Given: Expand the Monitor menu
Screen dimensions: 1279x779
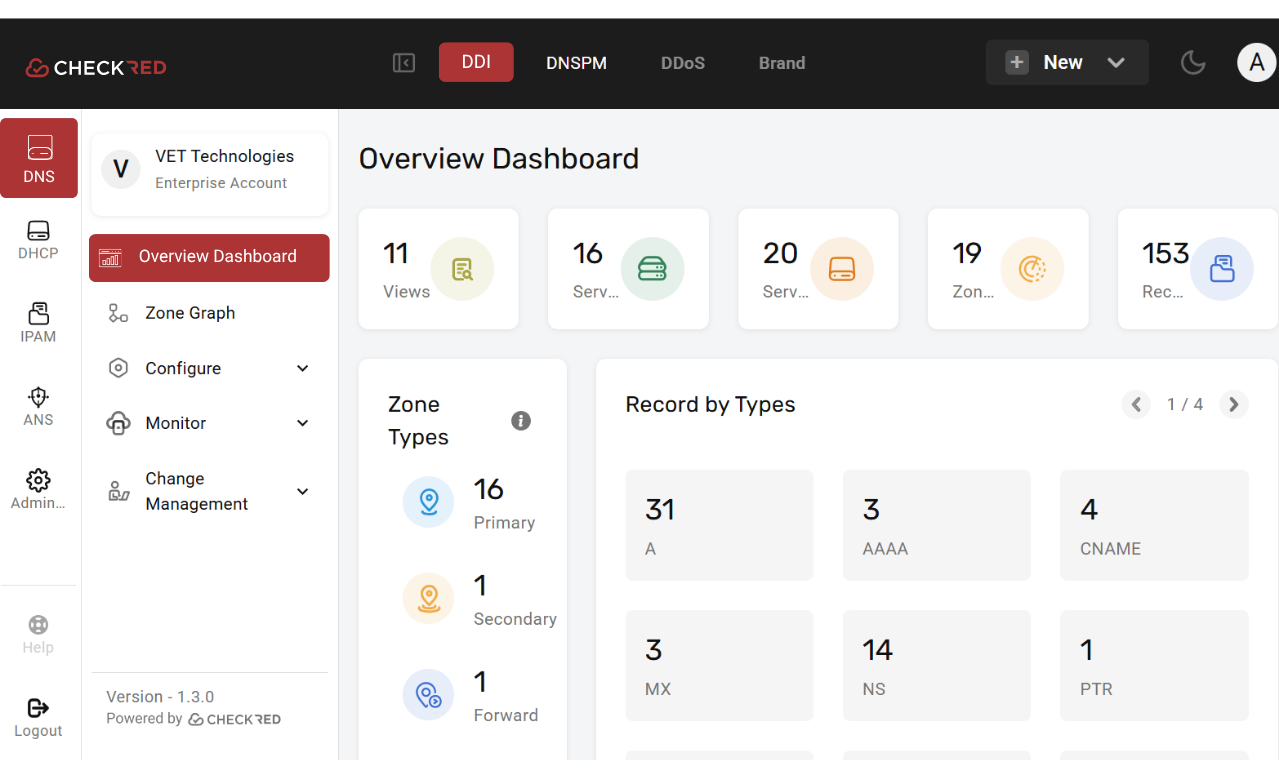Looking at the screenshot, I should click(x=209, y=423).
